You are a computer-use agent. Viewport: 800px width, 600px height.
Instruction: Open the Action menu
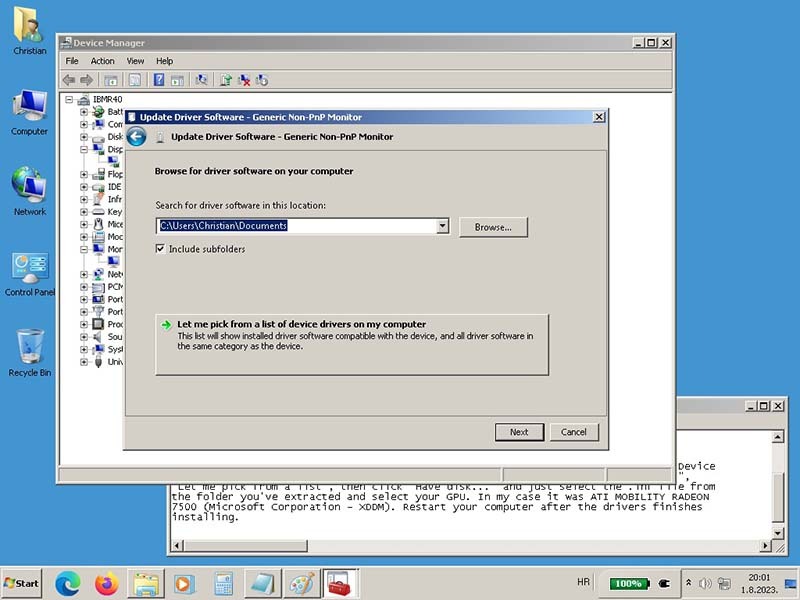(x=103, y=61)
